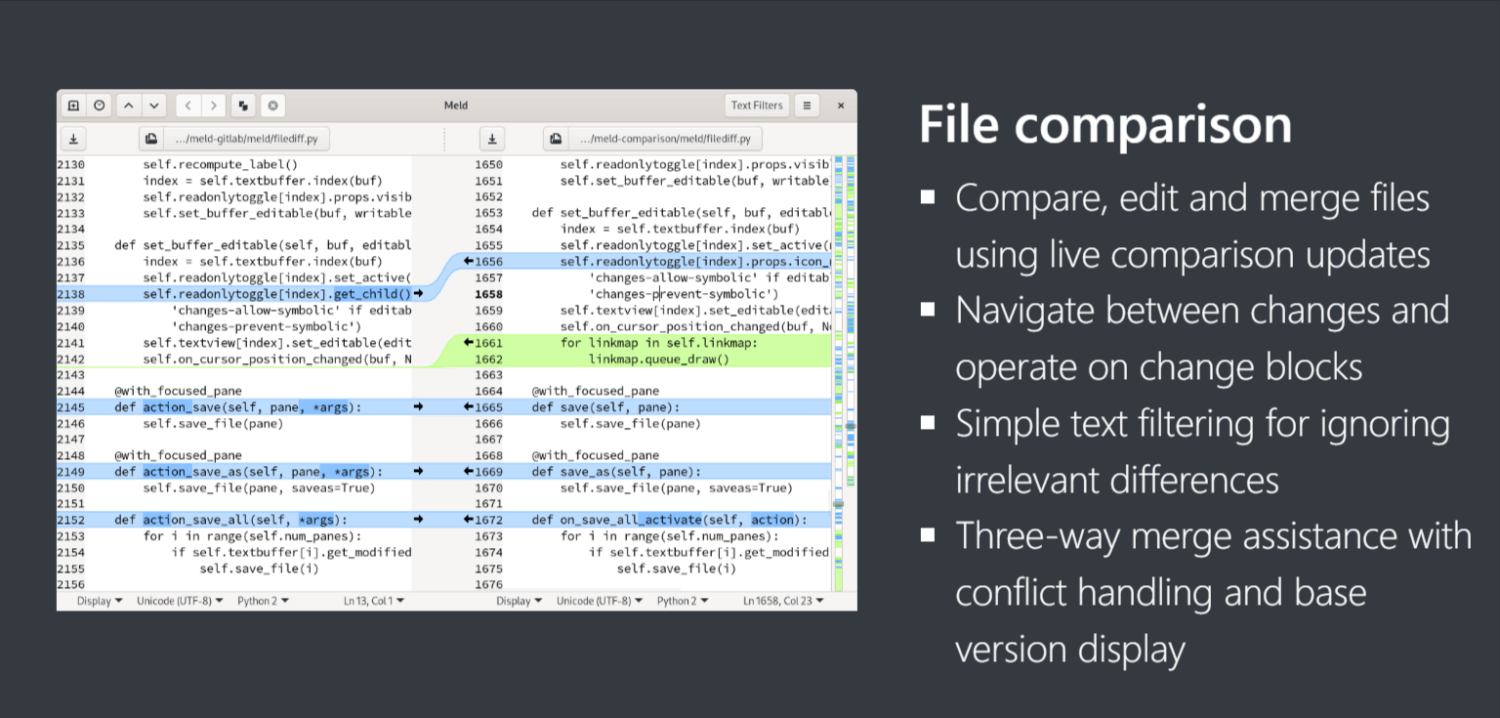Viewport: 1500px width, 718px height.
Task: Click line 1675 self.save_file(i) in right pane
Action: 676,569
